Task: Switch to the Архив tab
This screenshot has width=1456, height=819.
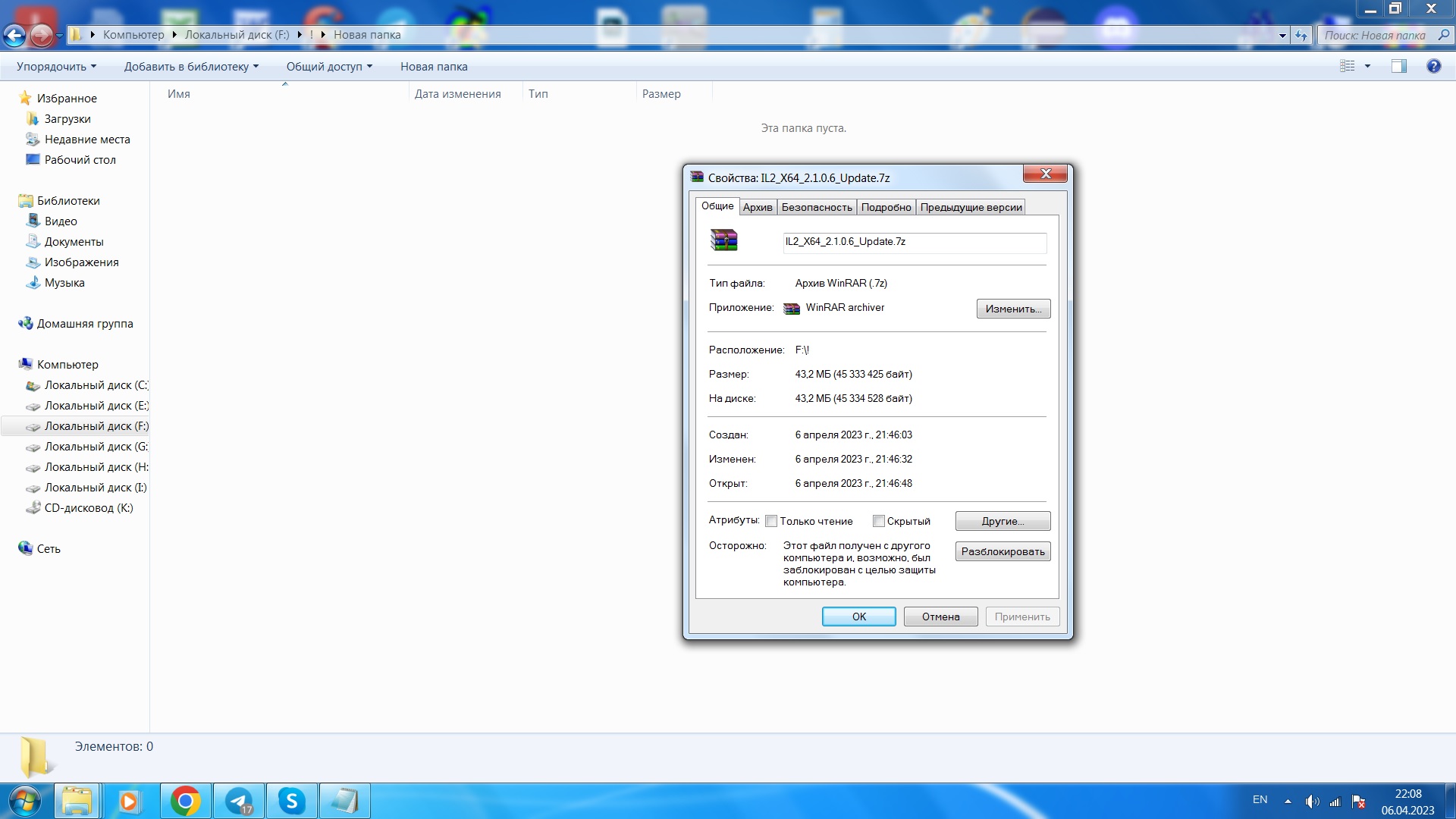Action: point(758,207)
